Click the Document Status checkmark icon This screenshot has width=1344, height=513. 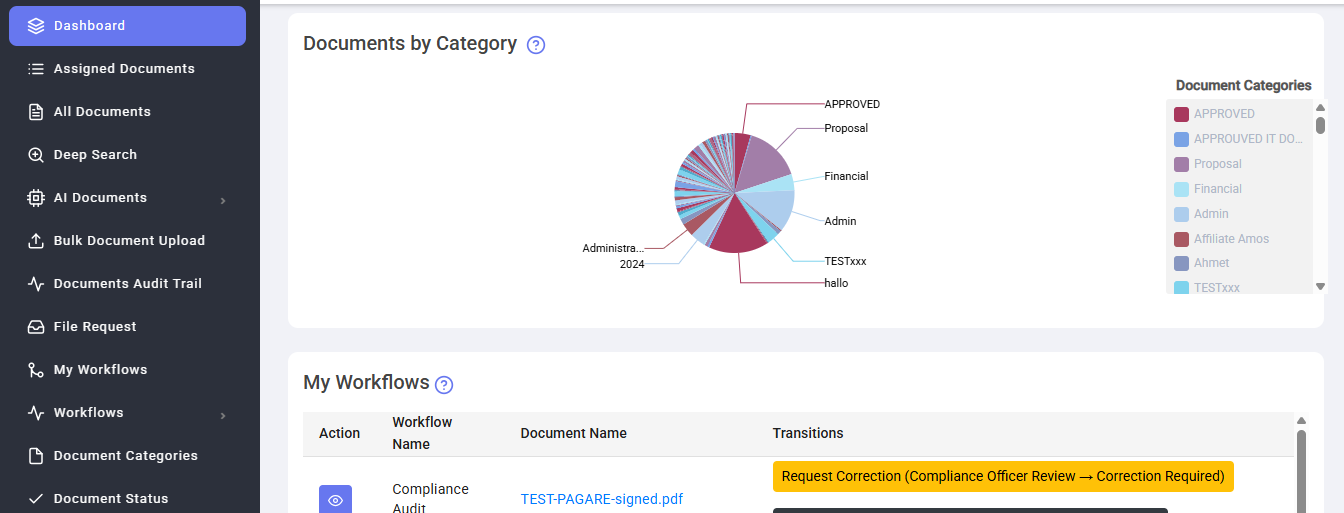(x=36, y=499)
